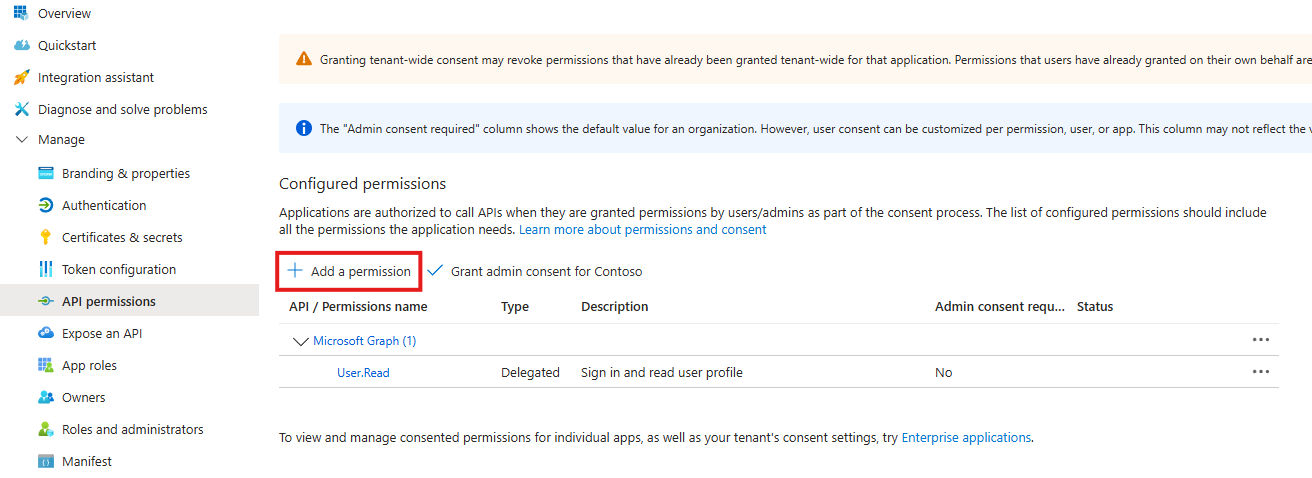This screenshot has width=1312, height=478.
Task: Click the Expose an API cloud icon
Action: pyautogui.click(x=45, y=333)
